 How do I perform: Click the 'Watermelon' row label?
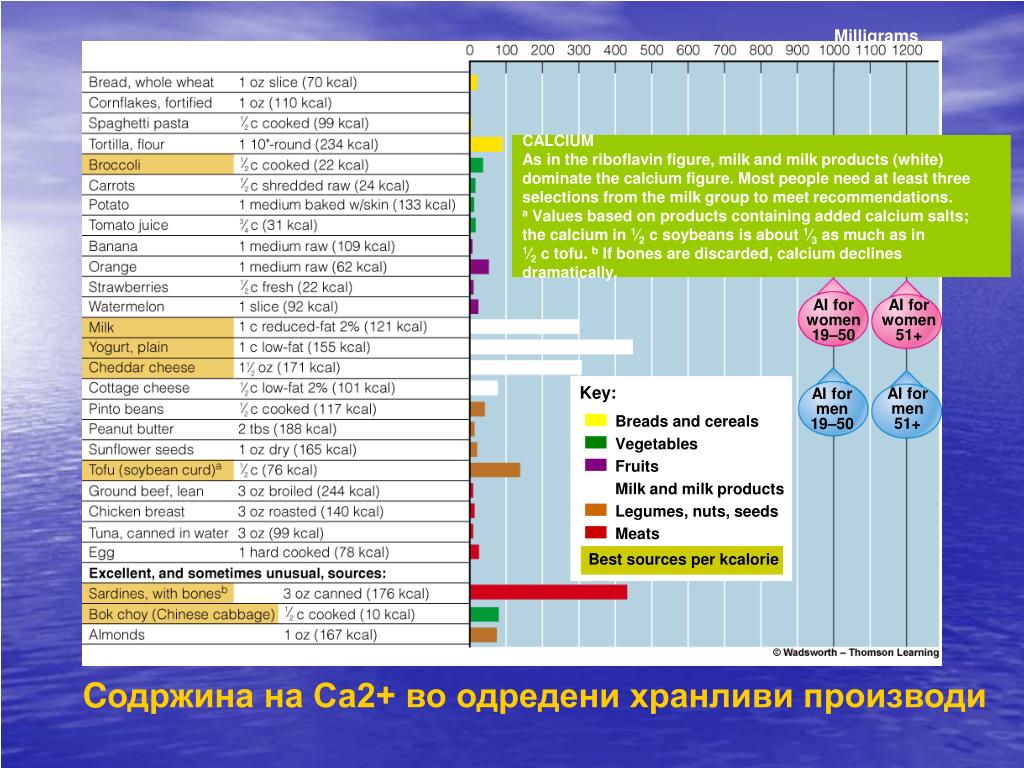(126, 307)
